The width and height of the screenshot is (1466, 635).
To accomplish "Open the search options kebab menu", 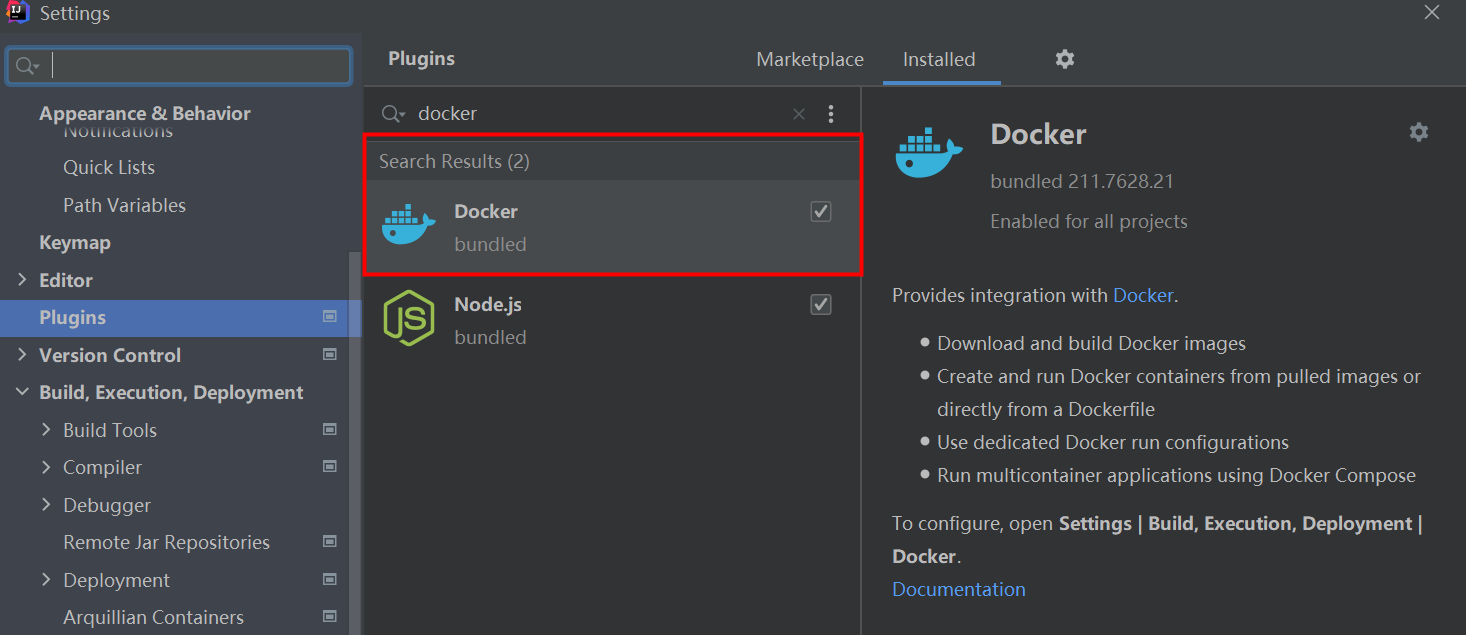I will pos(831,113).
